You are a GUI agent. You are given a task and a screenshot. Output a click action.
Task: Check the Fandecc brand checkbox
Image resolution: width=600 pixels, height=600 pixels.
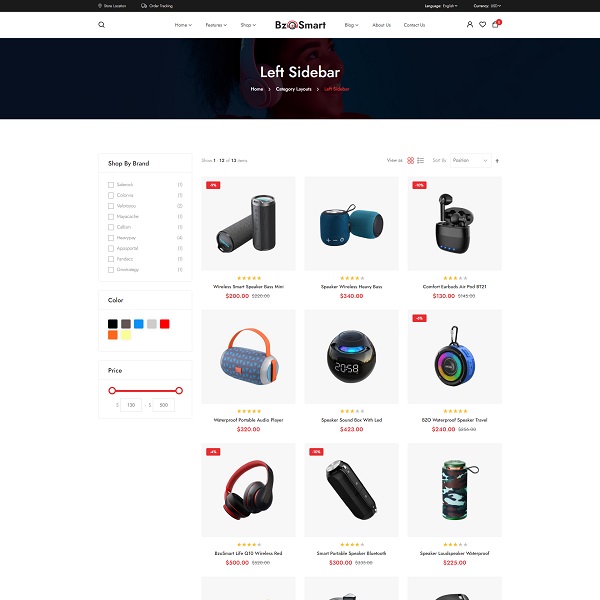[111, 259]
